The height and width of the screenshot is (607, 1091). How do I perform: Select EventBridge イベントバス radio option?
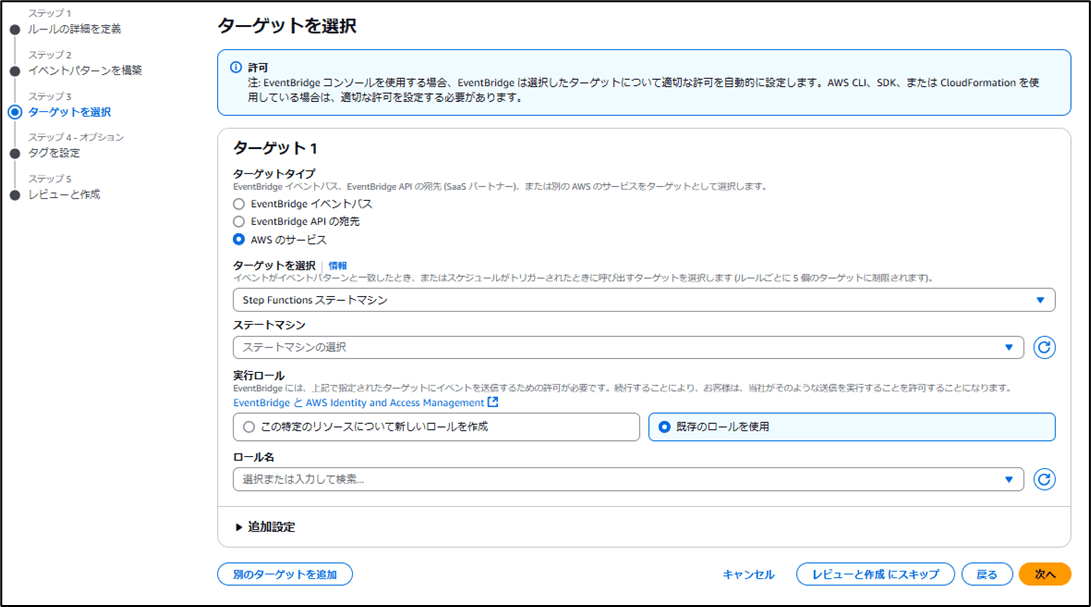point(239,204)
